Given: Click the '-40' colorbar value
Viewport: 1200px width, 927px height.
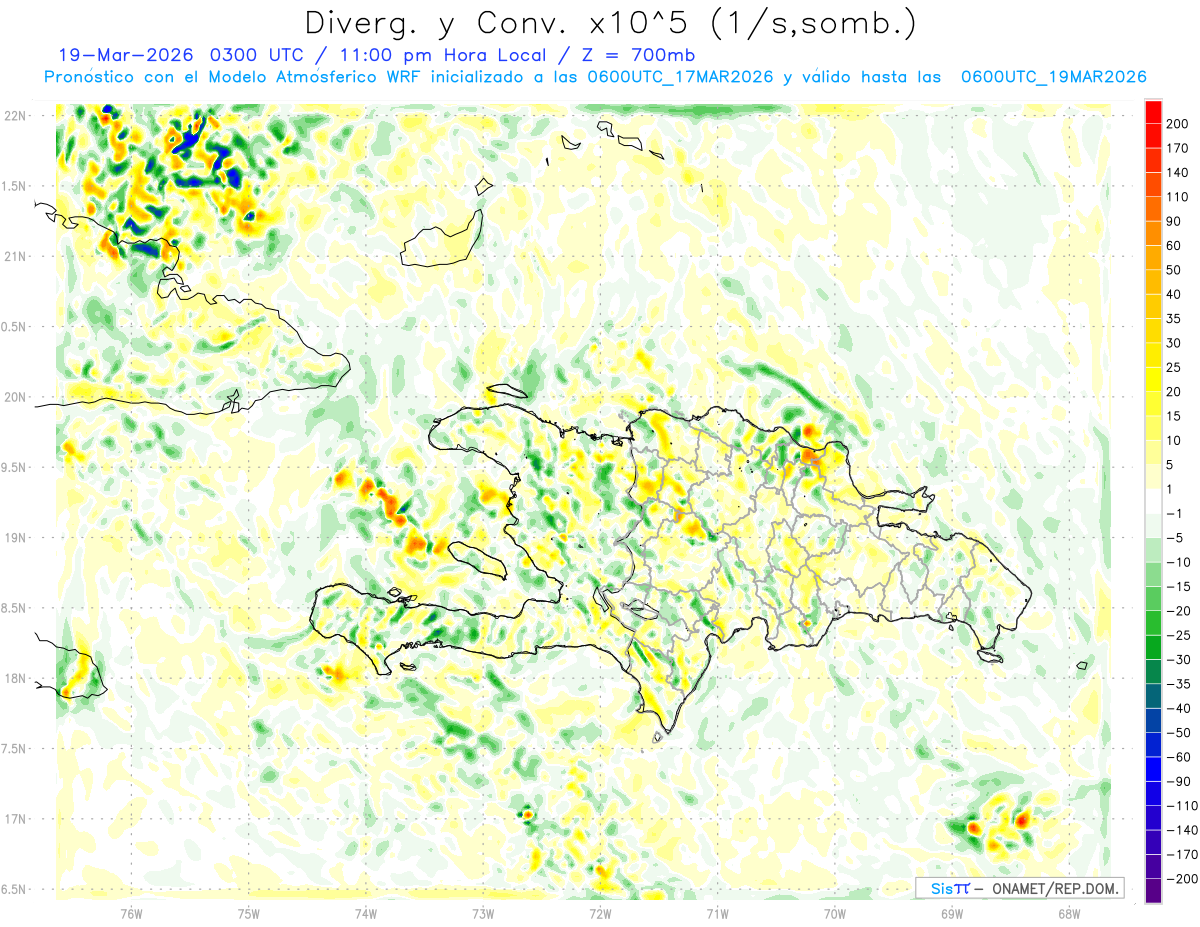Looking at the screenshot, I should click(1181, 709).
